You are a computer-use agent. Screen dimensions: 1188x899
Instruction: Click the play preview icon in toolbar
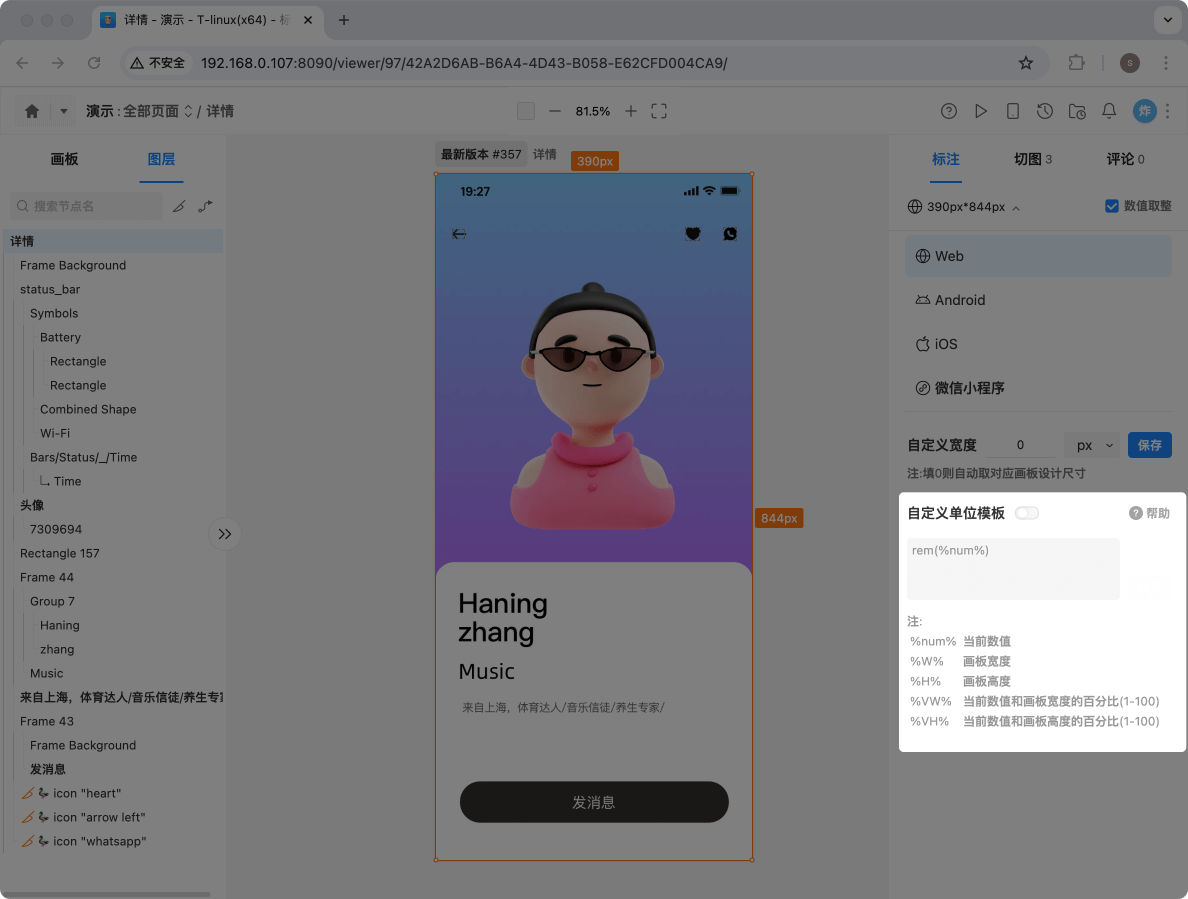981,111
